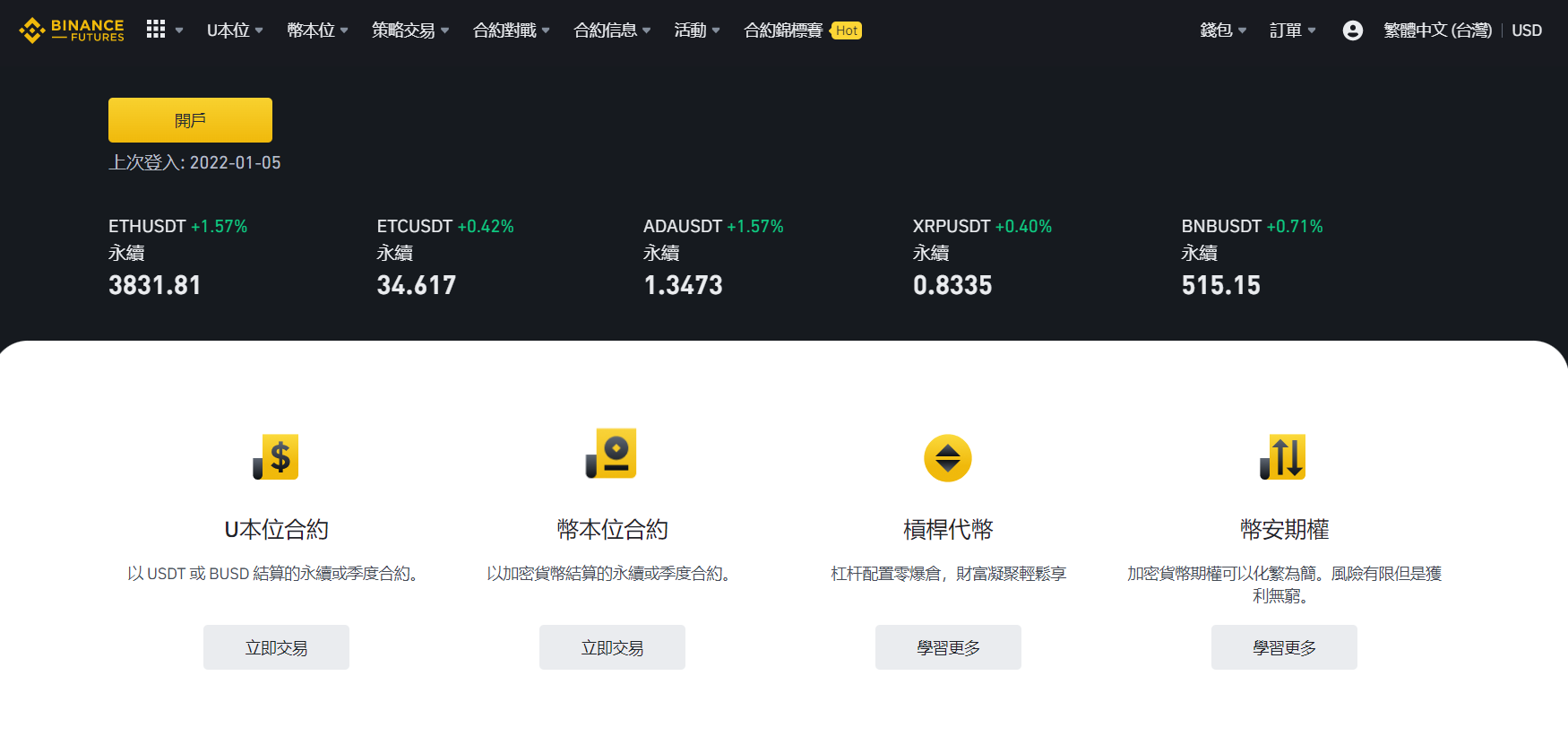The width and height of the screenshot is (1568, 745).
Task: Click the Binance Futures logo
Action: [x=72, y=30]
